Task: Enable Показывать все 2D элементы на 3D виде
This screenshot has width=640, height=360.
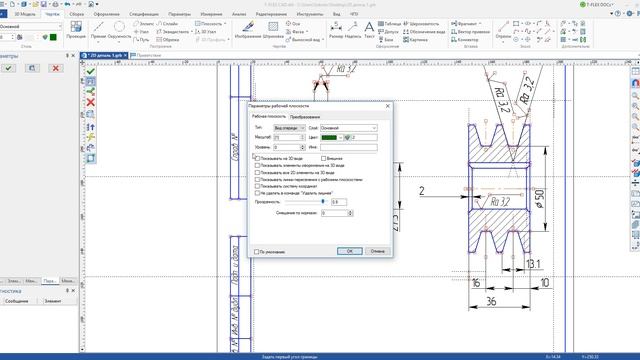Action: coord(258,173)
